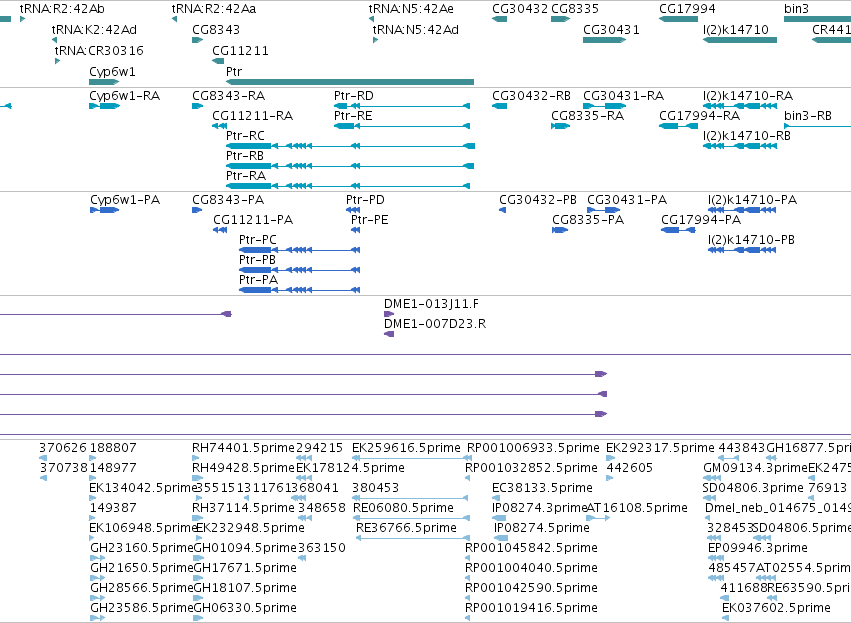Image resolution: width=851 pixels, height=623 pixels.
Task: Select transcript CG11211-RA
Action: tap(219, 126)
